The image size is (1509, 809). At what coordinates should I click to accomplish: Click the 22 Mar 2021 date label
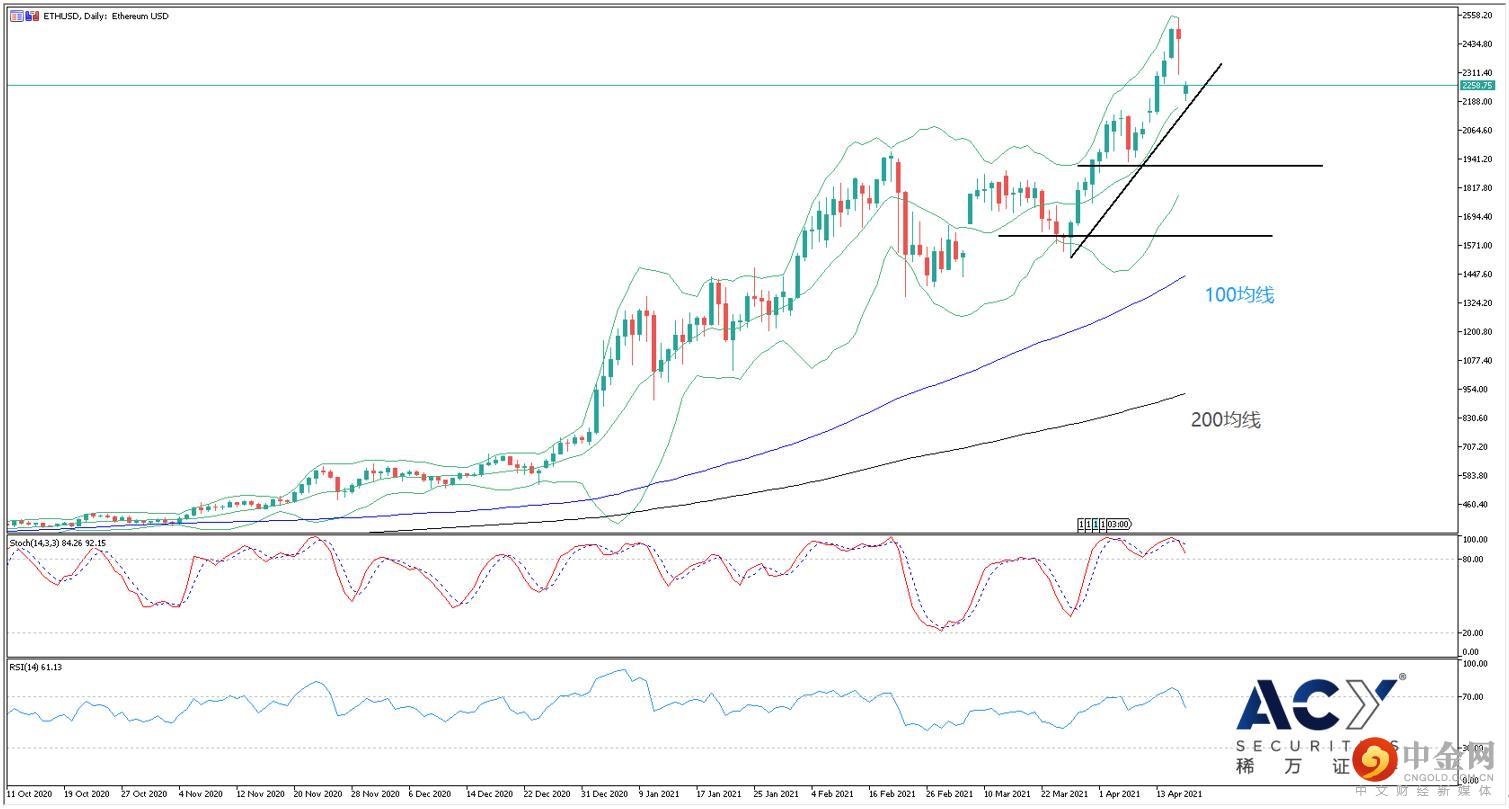(x=1064, y=794)
